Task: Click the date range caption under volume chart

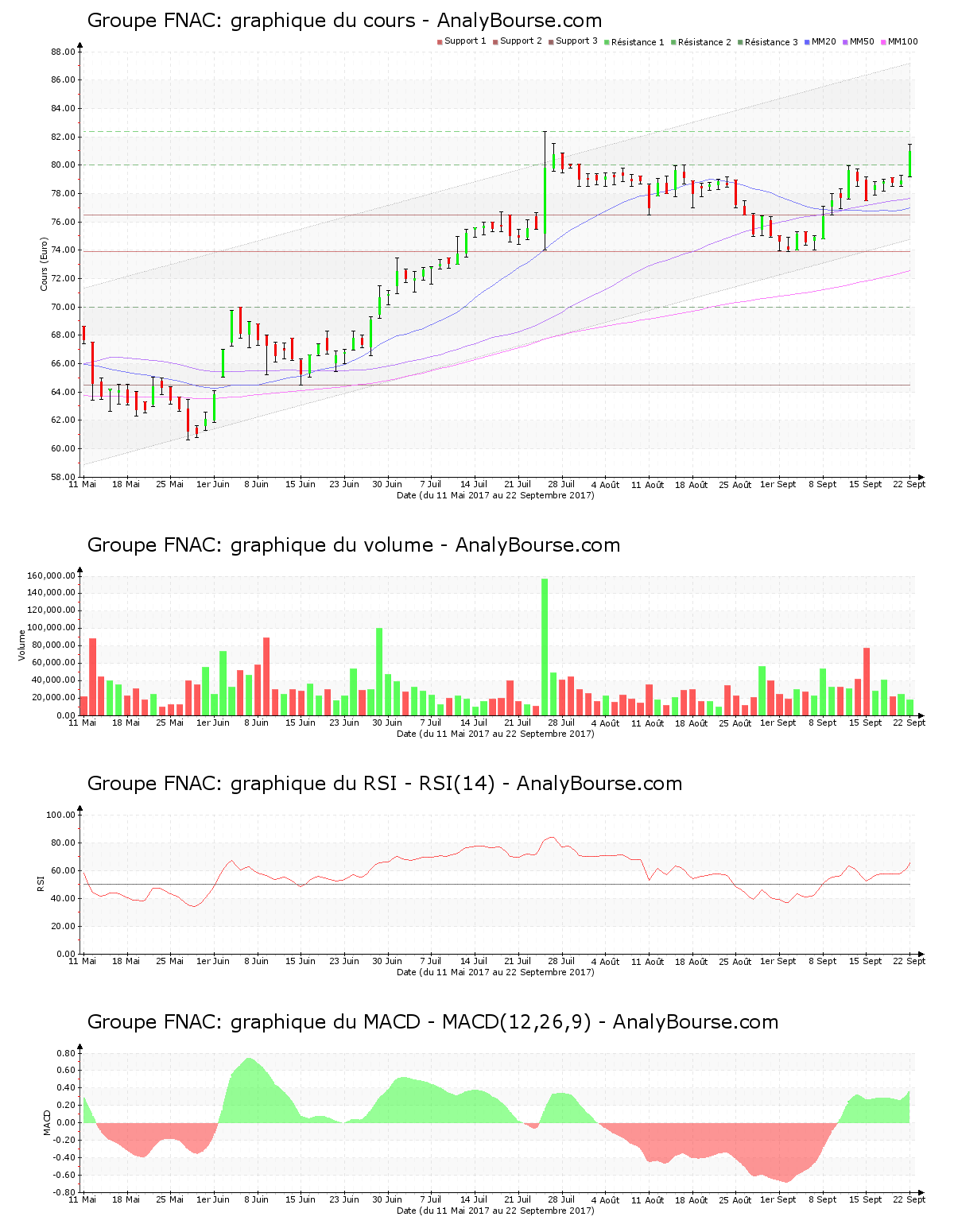Action: tap(495, 734)
